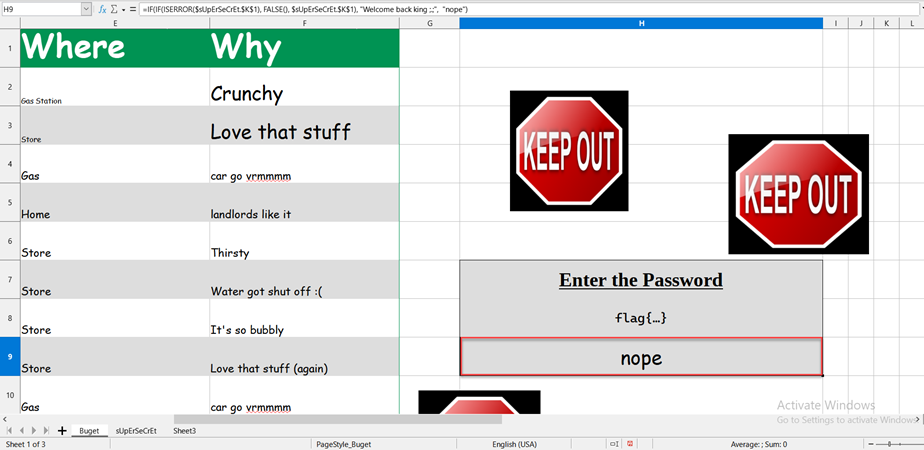Click the 'Sheet 1 of 3' status field
Viewport: 924px width, 450px height.
[25, 444]
